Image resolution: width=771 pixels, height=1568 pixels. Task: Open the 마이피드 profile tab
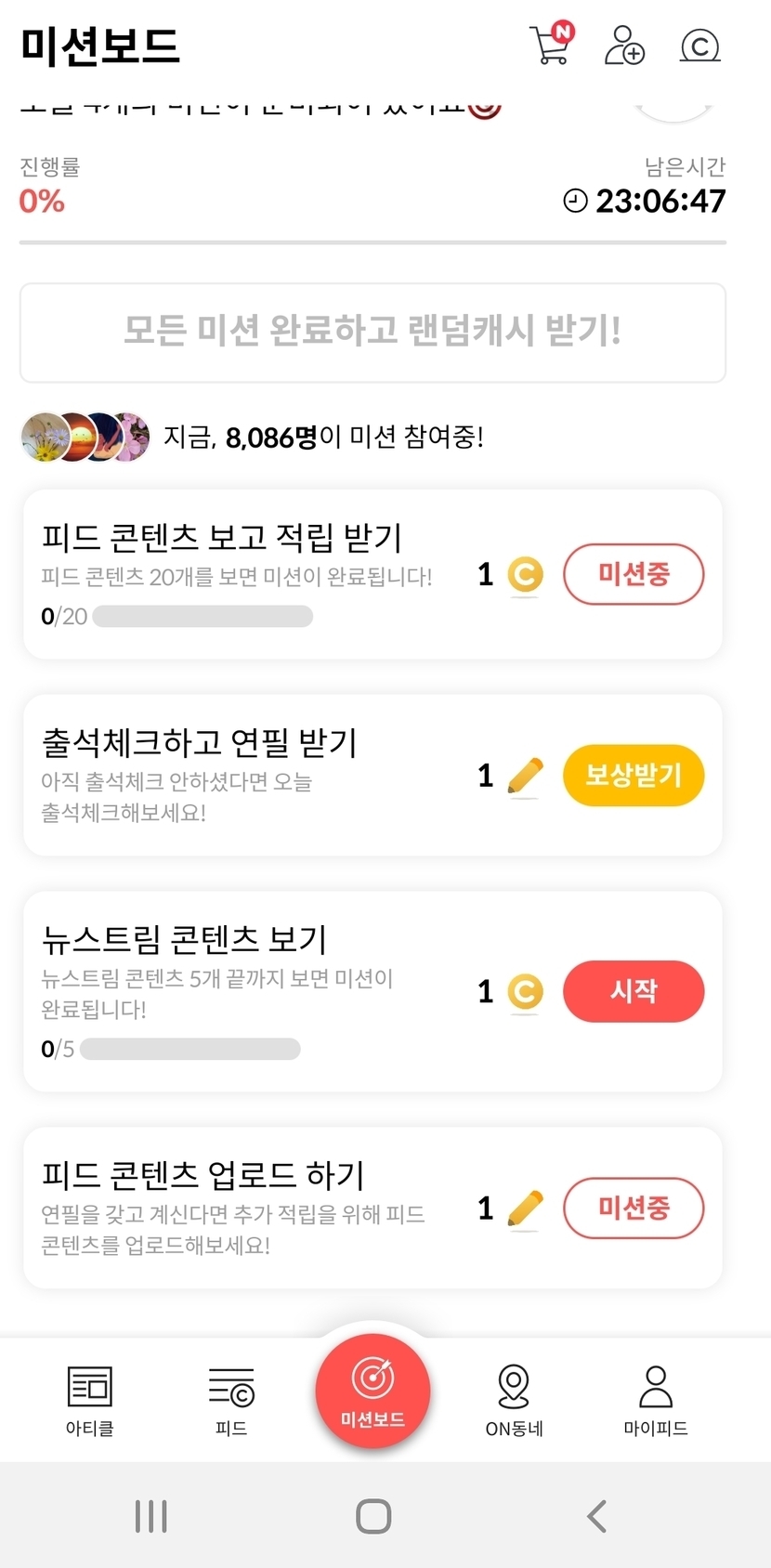(655, 1399)
